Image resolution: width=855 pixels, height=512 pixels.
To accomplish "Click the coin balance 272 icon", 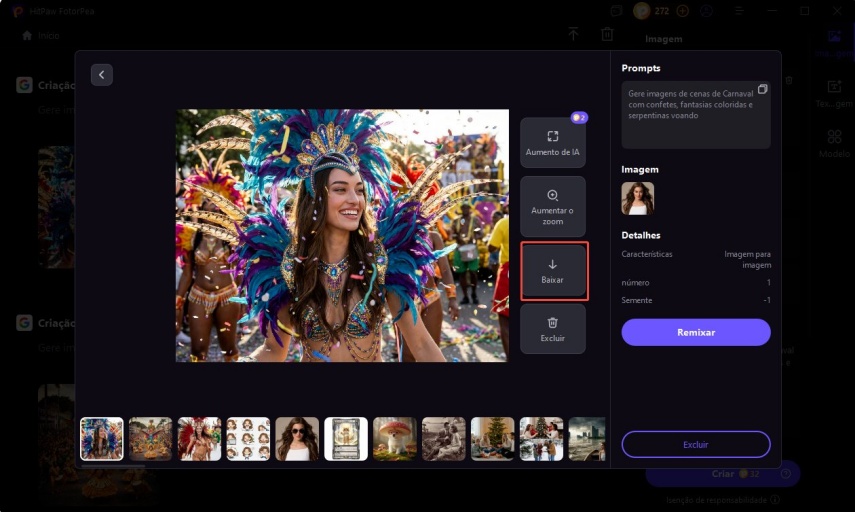I will pyautogui.click(x=642, y=11).
